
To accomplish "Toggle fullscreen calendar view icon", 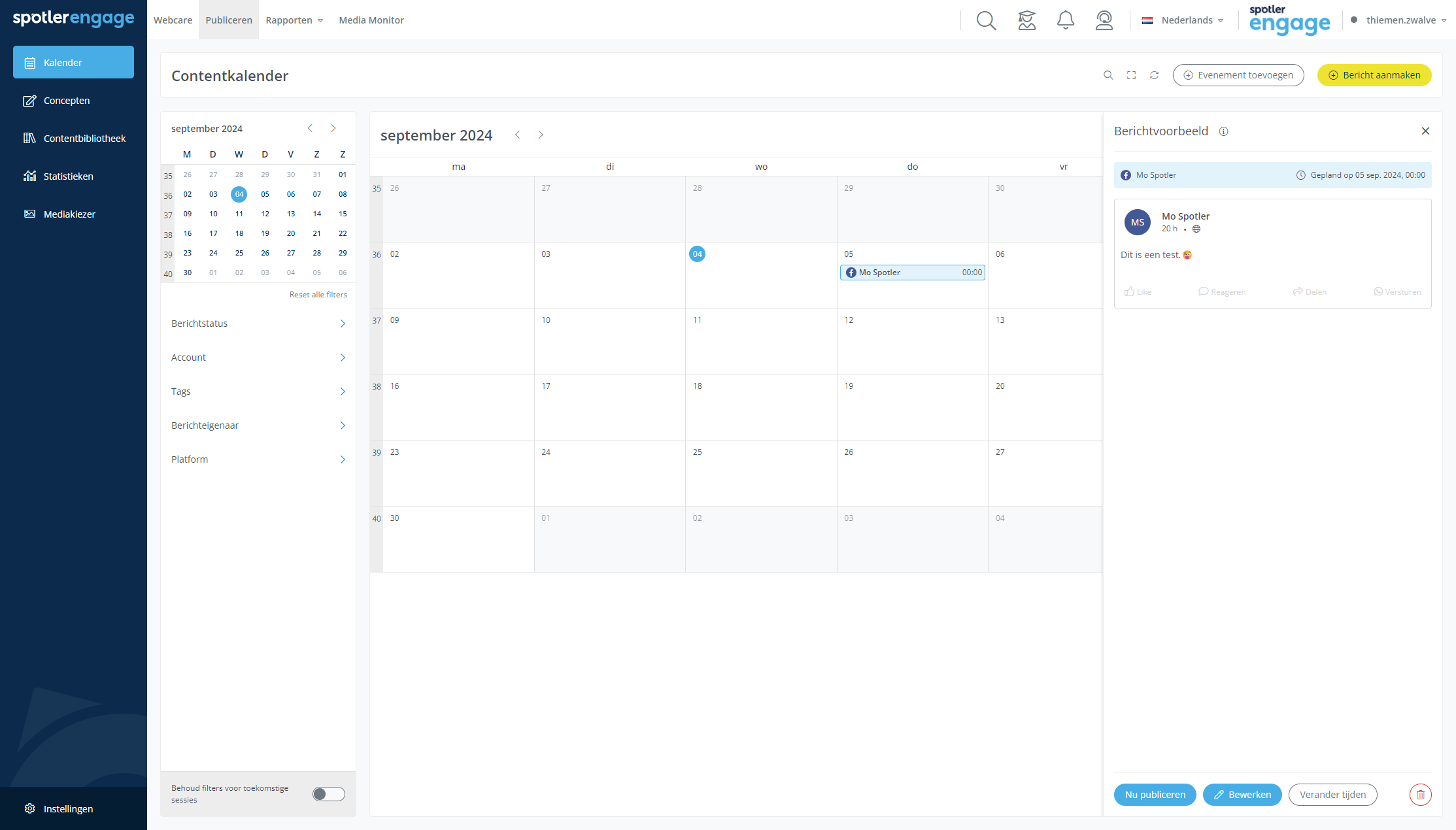I will tap(1131, 75).
